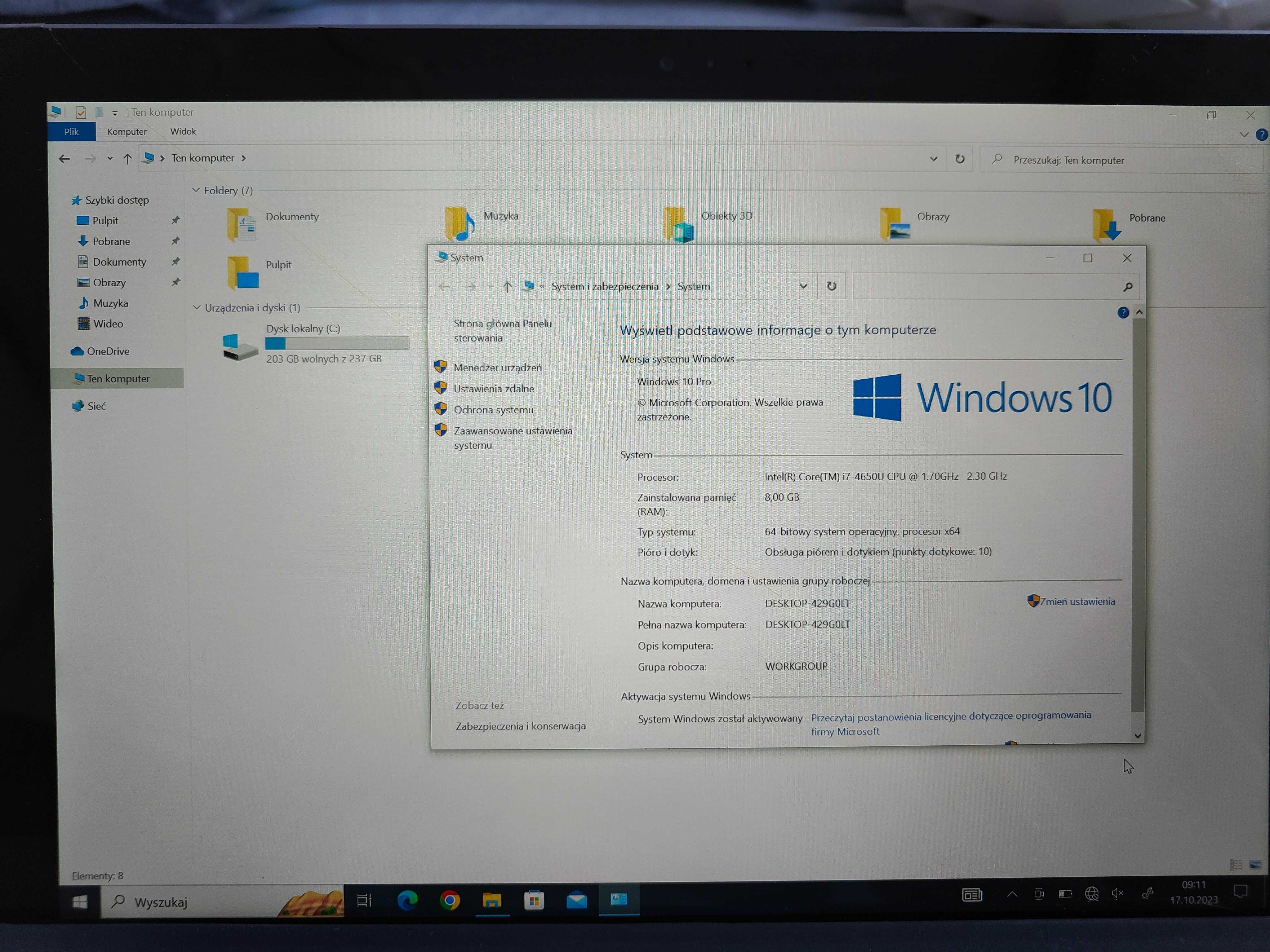1270x952 pixels.
Task: Collapse the Foldery (7) group
Action: (x=196, y=190)
